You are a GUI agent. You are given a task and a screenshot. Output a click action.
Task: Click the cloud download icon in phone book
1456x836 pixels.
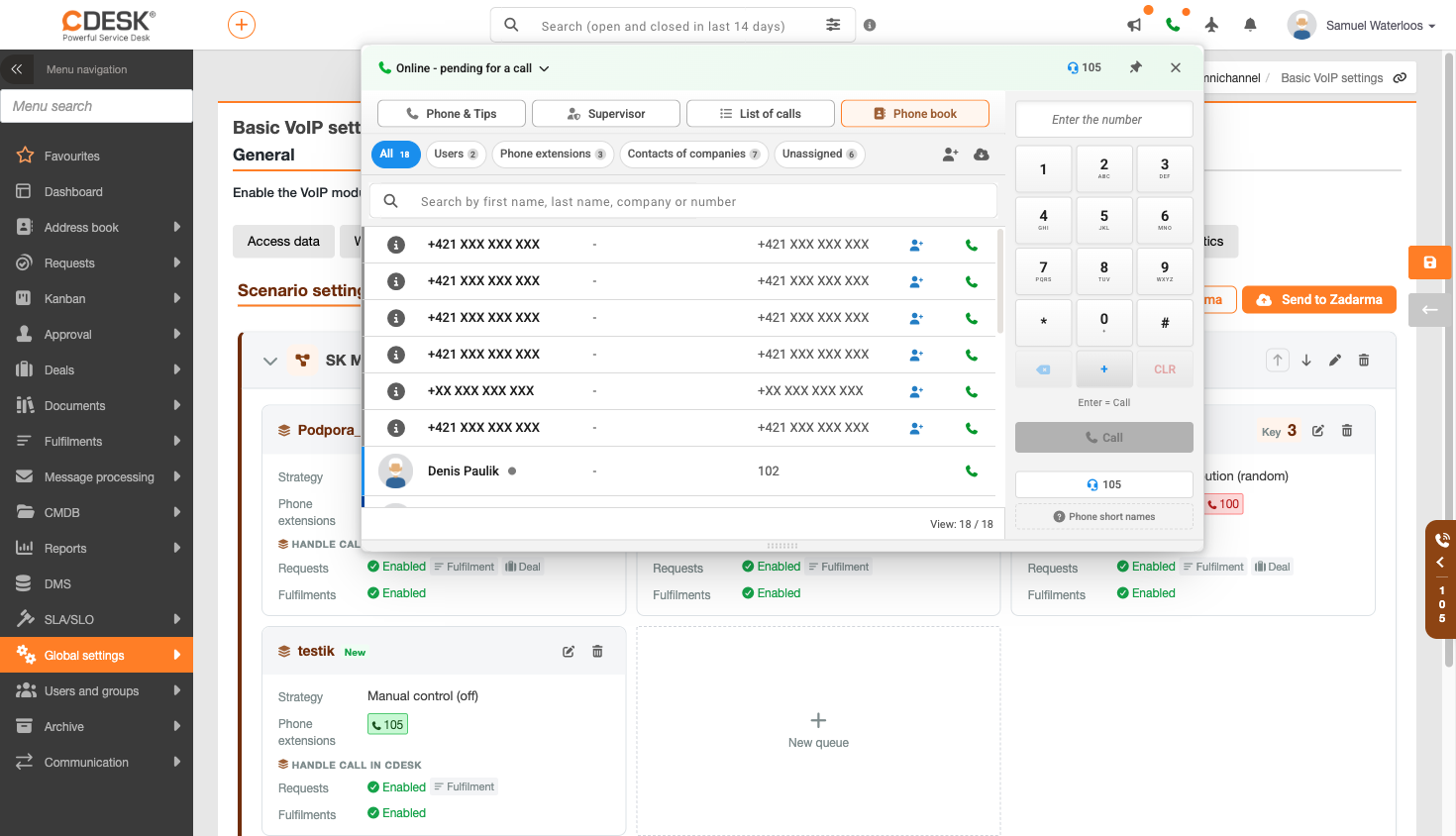point(982,155)
